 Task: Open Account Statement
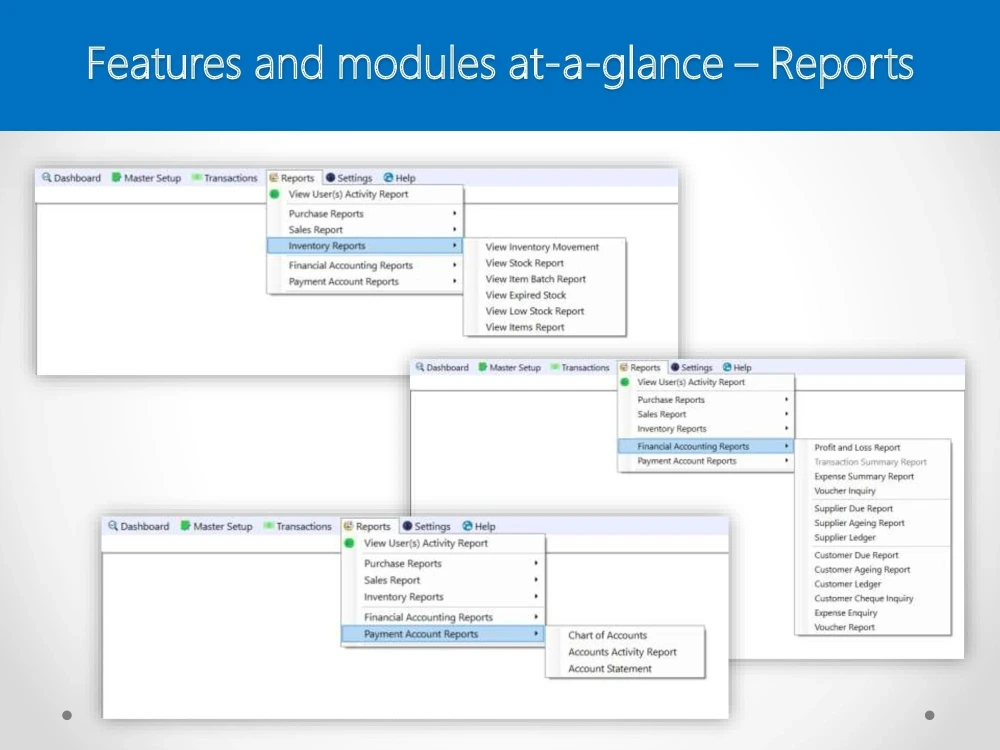[x=610, y=668]
